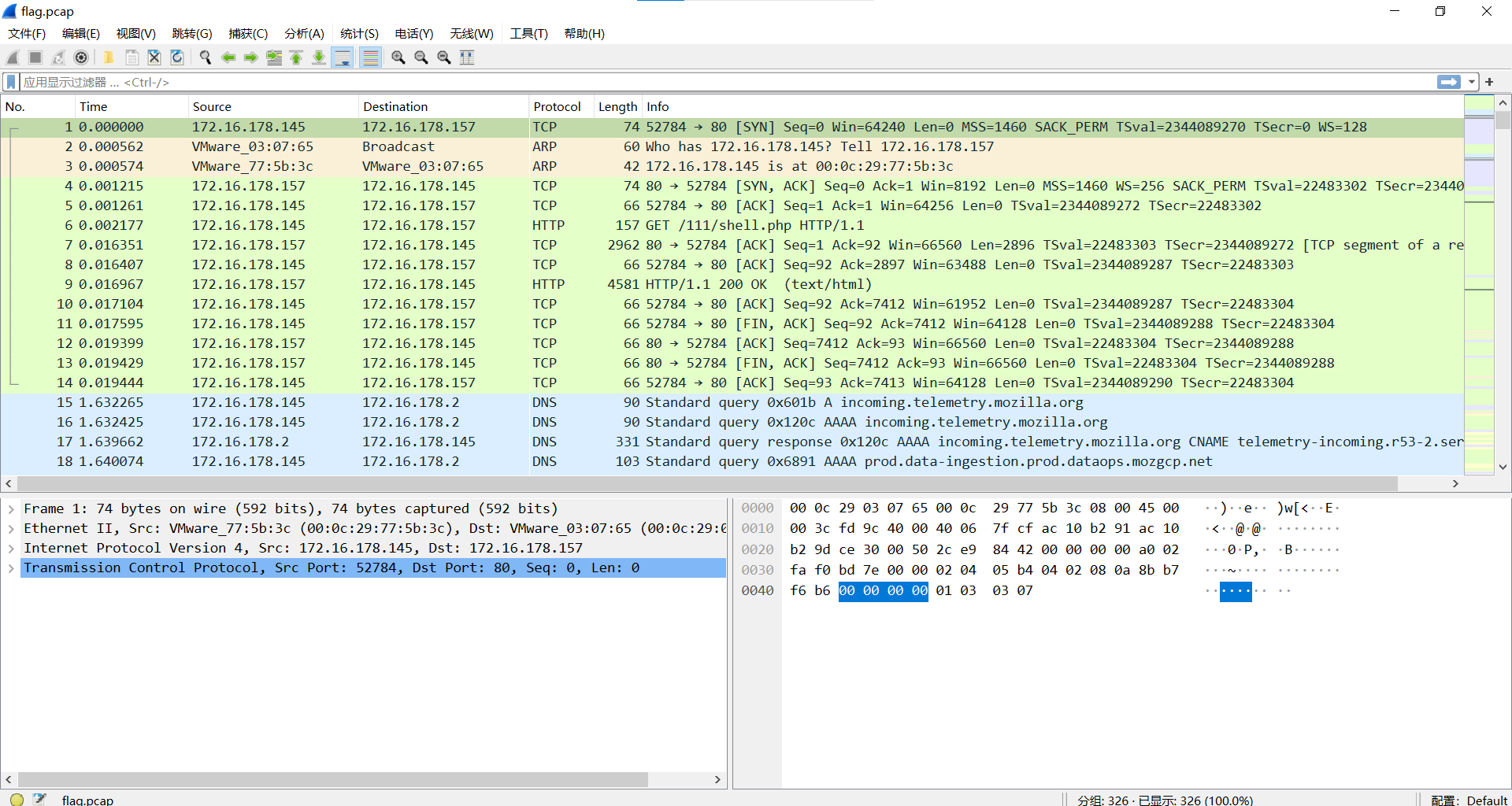Select packet 2 ARP Who has row
The image size is (1512, 806).
pyautogui.click(x=732, y=146)
